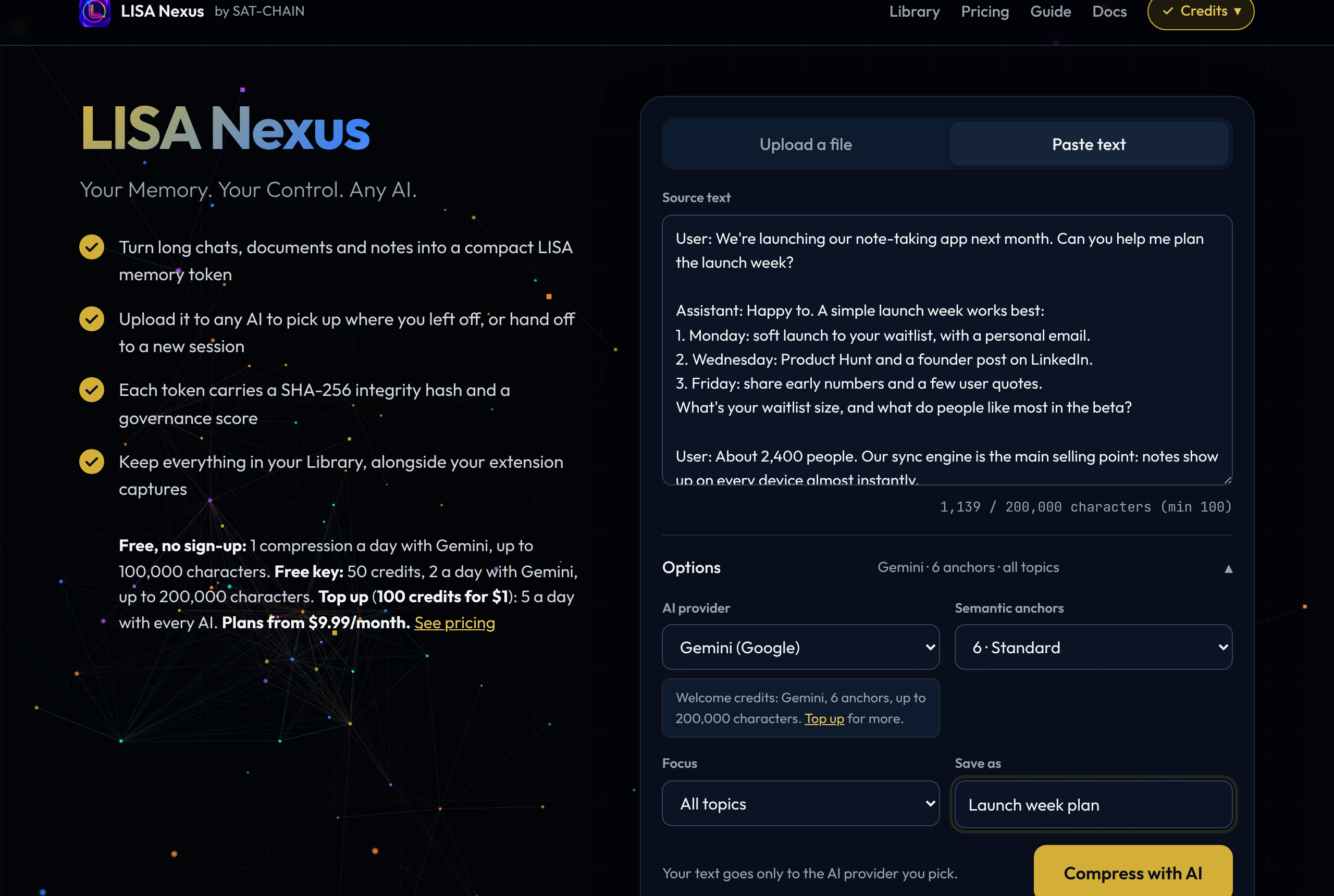The image size is (1334, 896).
Task: Click 'Your text goes only to the AI provider' note
Action: [x=809, y=873]
